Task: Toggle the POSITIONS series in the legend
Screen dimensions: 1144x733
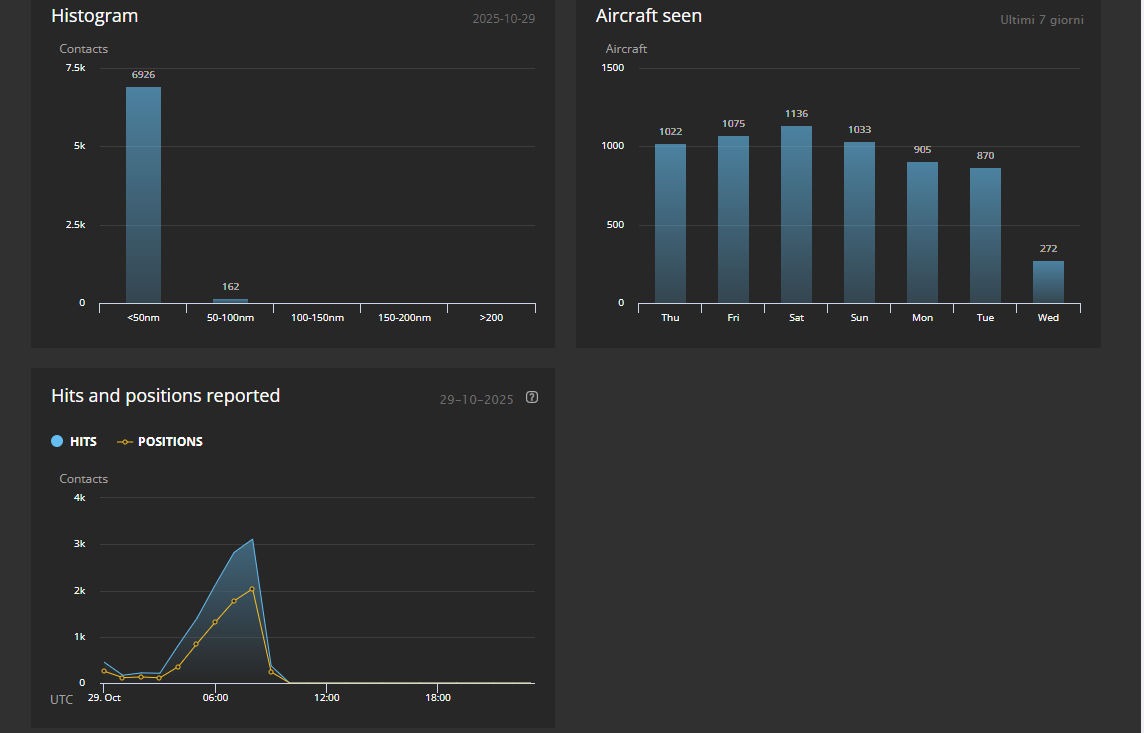Action: [170, 441]
